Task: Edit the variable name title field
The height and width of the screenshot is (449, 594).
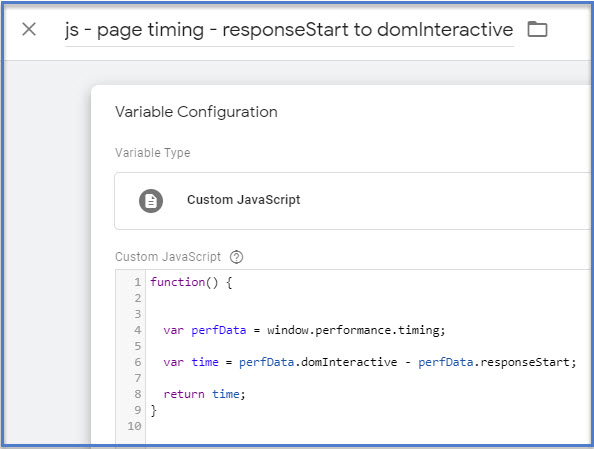Action: click(x=289, y=30)
